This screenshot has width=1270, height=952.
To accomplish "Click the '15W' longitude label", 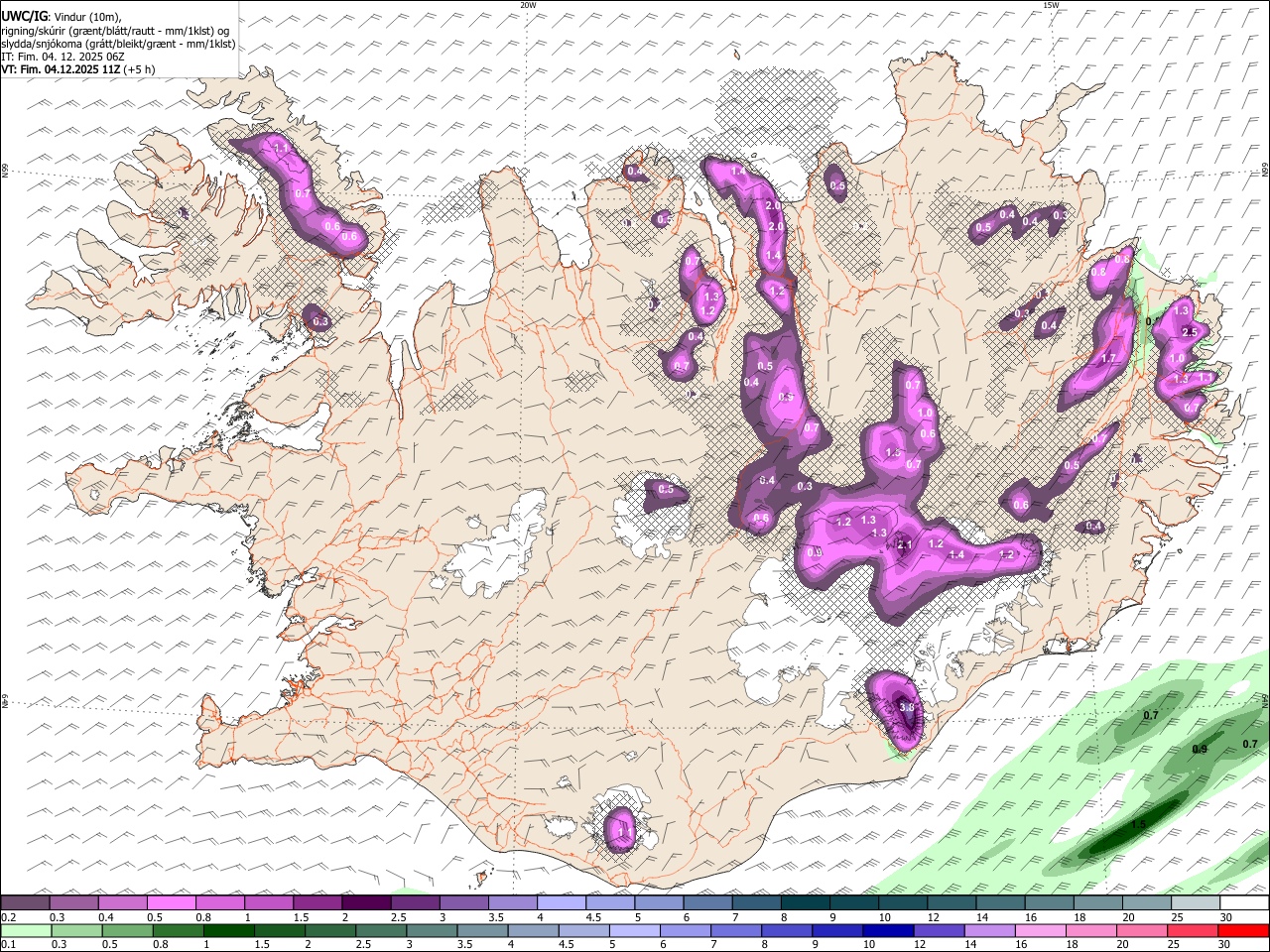I will coord(1051,5).
